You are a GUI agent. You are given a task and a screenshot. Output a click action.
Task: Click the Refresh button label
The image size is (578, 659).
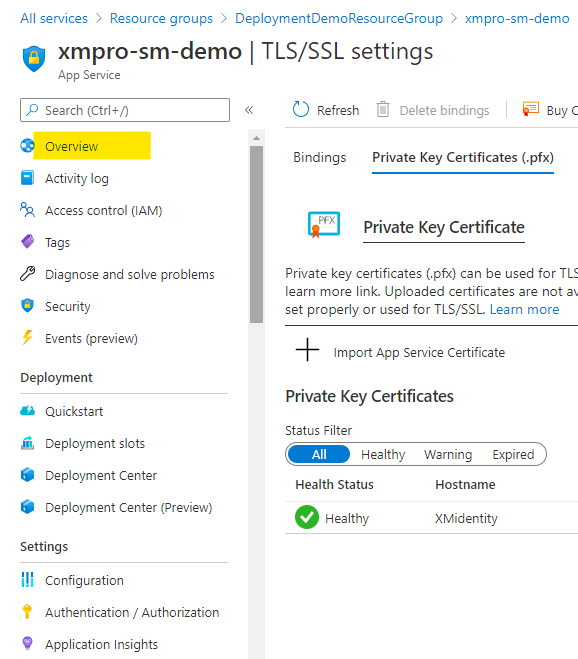pyautogui.click(x=338, y=110)
